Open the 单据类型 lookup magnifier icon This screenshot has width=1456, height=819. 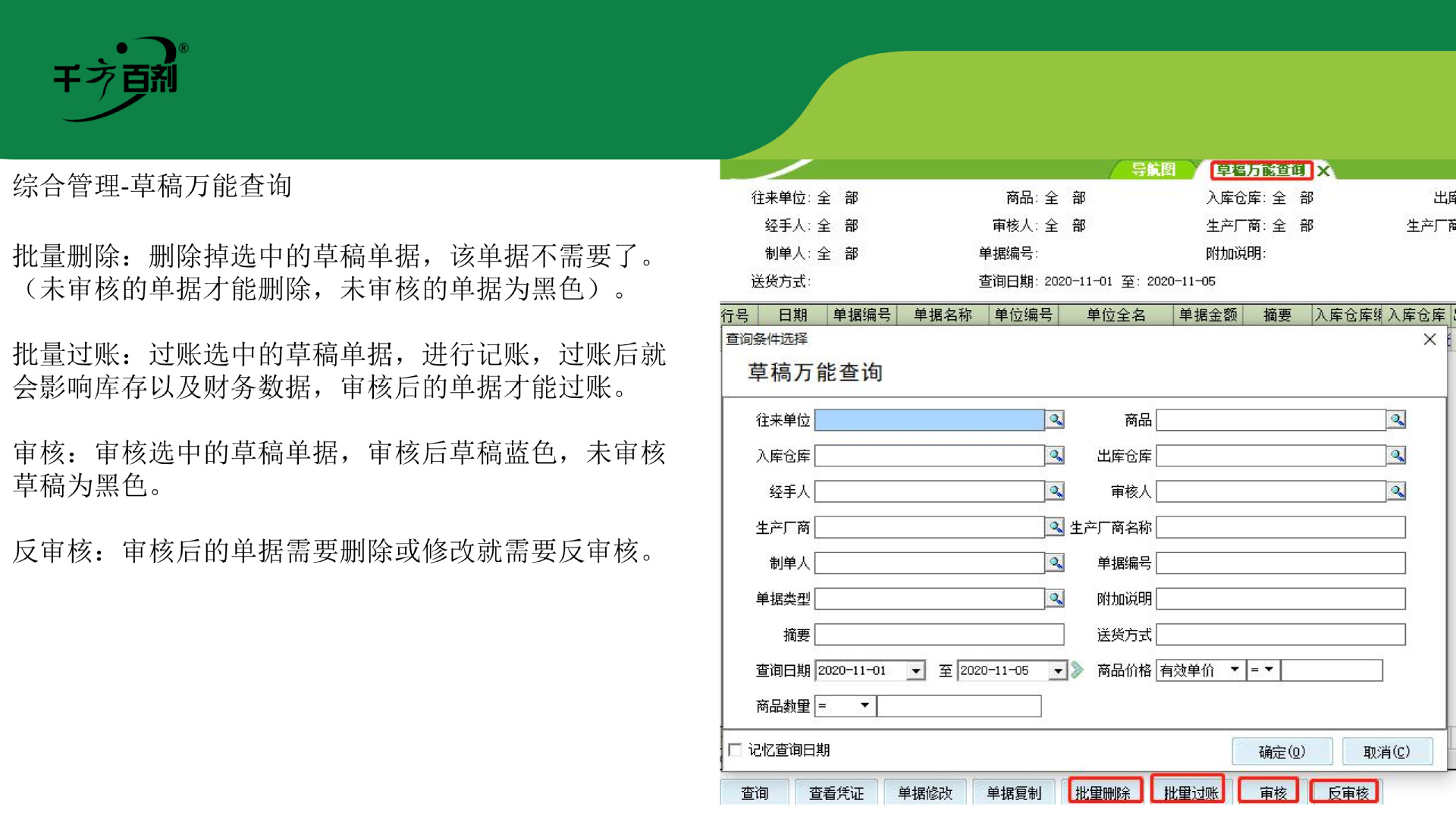[1055, 598]
